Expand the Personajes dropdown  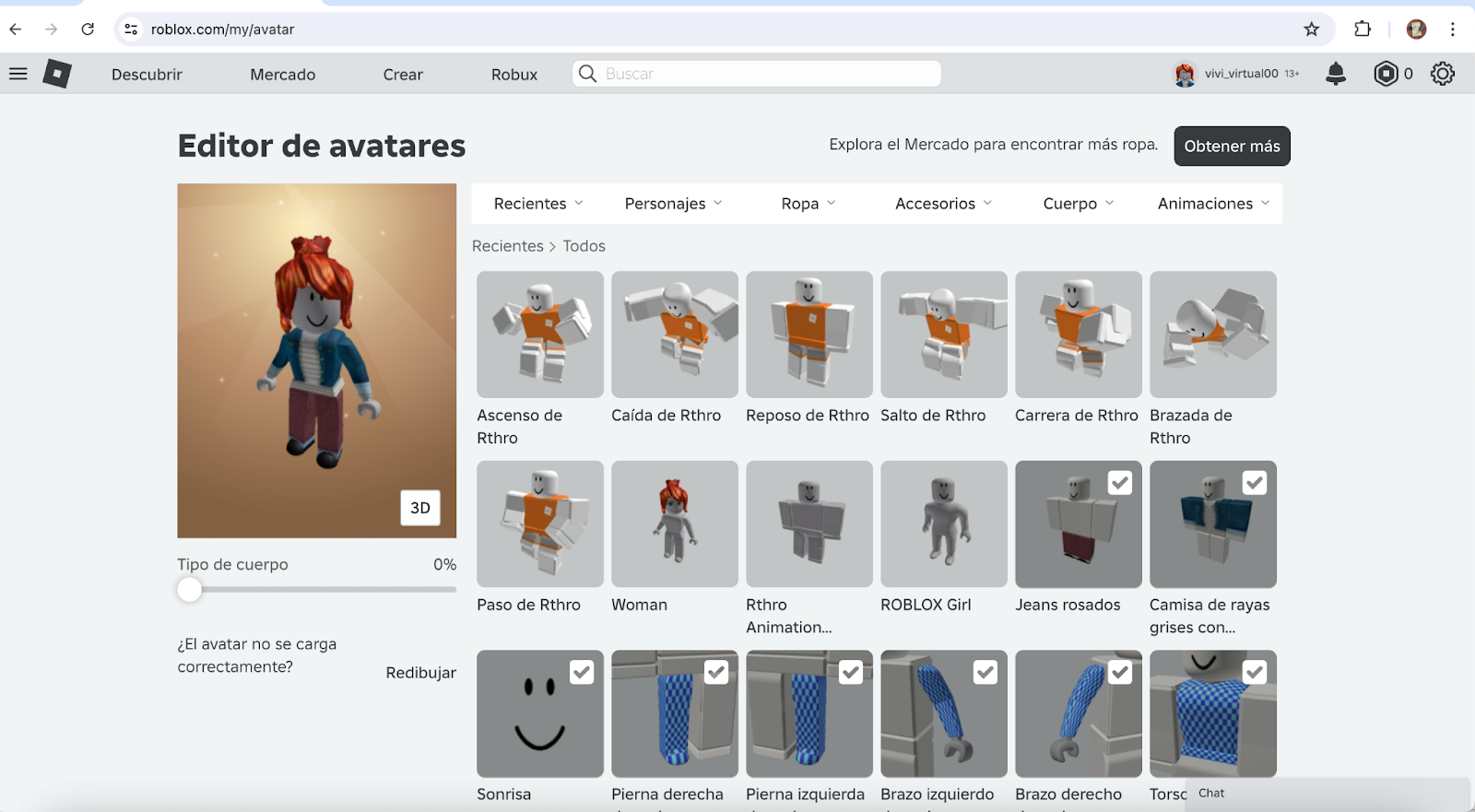(x=674, y=204)
